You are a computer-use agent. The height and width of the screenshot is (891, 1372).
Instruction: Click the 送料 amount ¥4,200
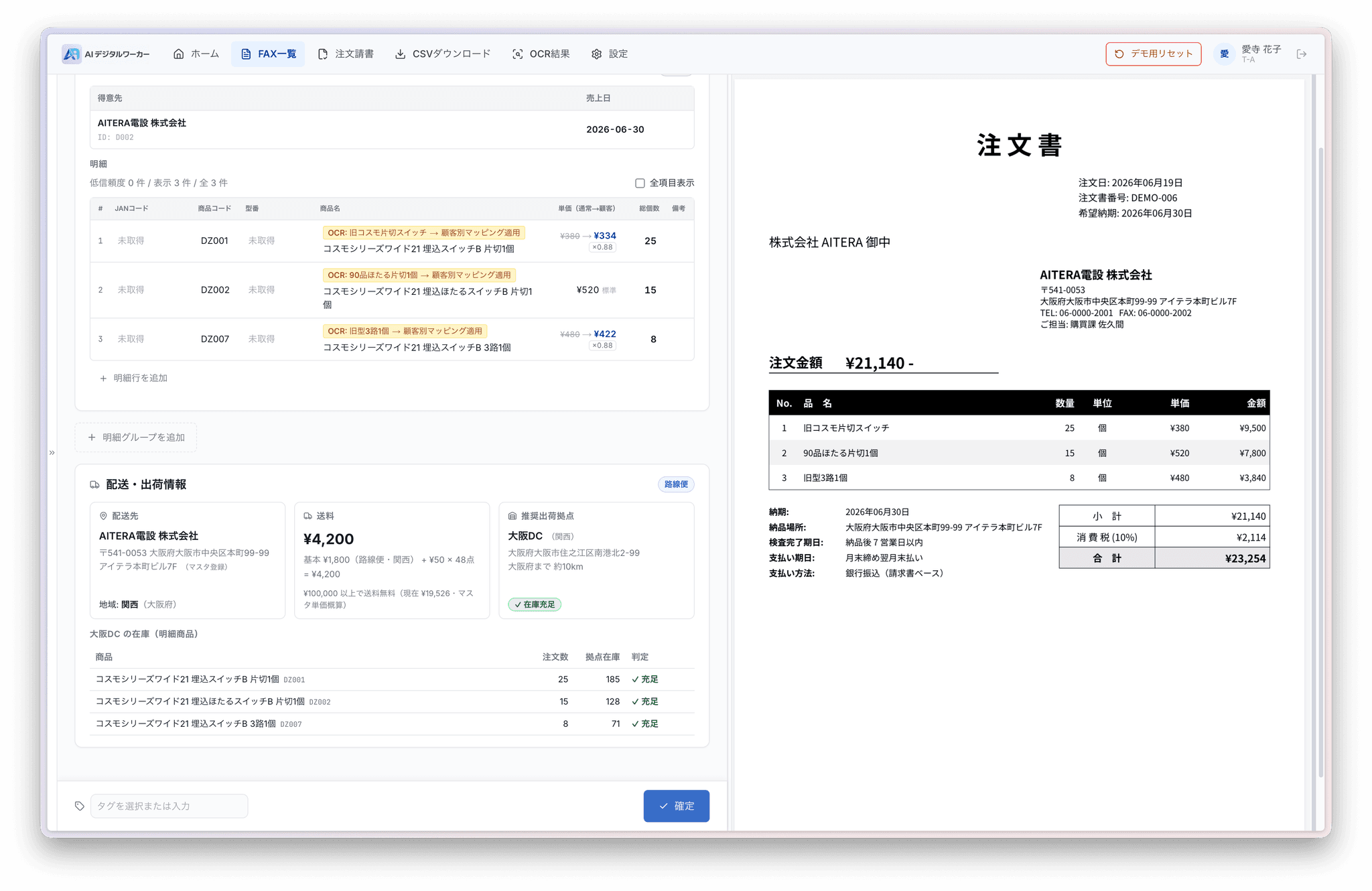(x=328, y=539)
